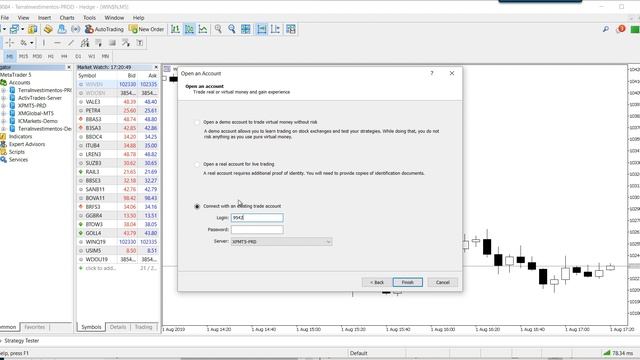Select the vertical line drawing tool
Viewport: 640px width, 360px height.
click(x=44, y=43)
